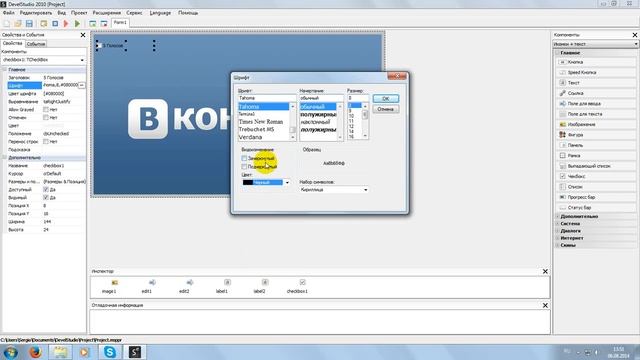The height and width of the screenshot is (360, 640).
Task: Select Выпадающий список component
Action: [596, 166]
